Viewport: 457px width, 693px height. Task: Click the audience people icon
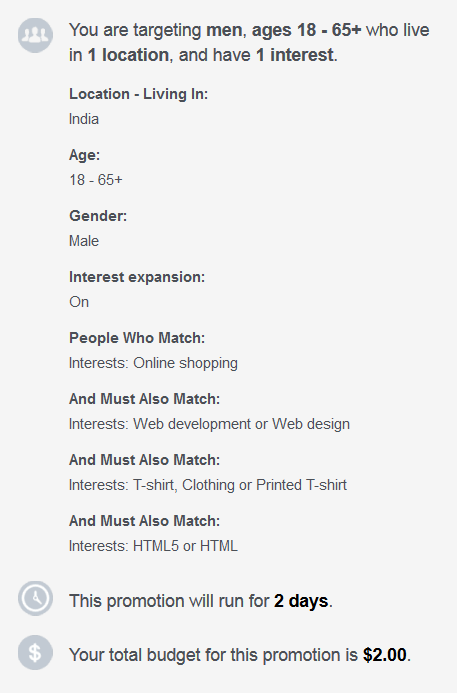(x=35, y=35)
